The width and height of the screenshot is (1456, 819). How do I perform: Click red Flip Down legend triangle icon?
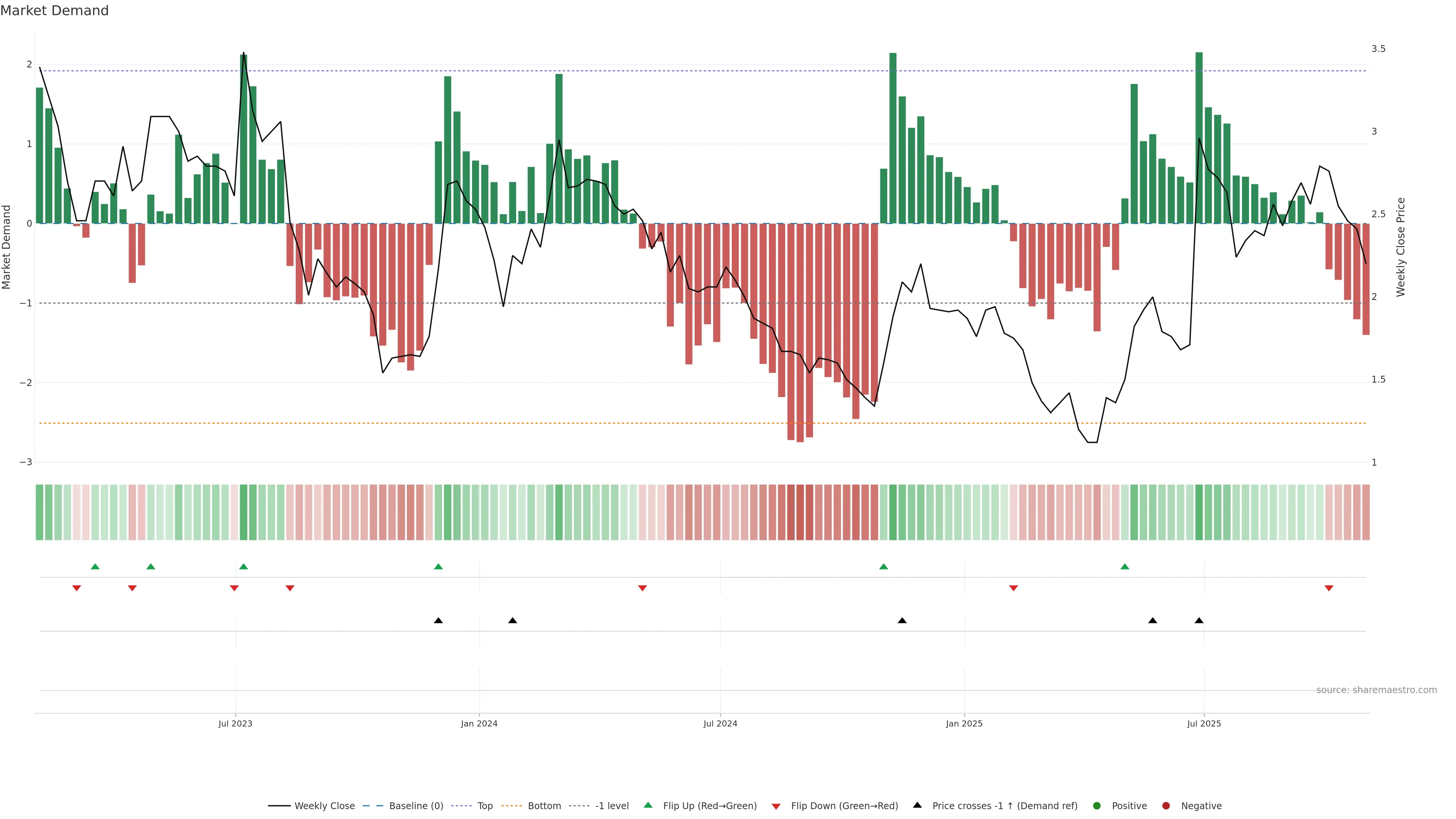point(776,806)
